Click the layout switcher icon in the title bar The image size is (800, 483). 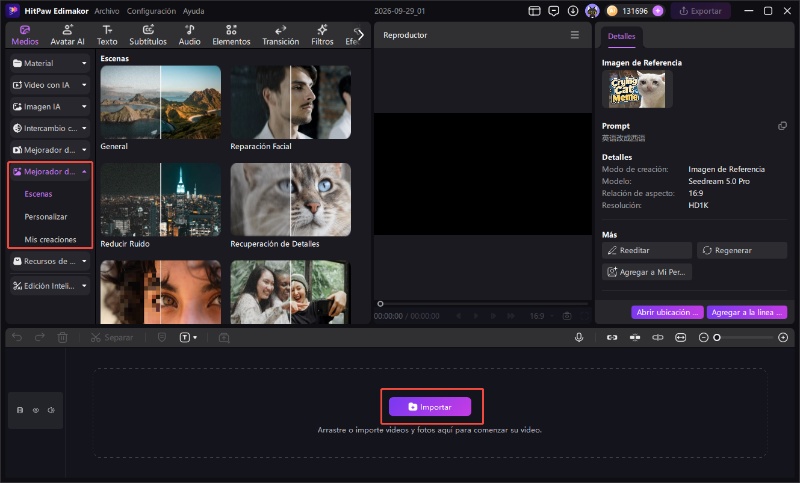pos(534,11)
